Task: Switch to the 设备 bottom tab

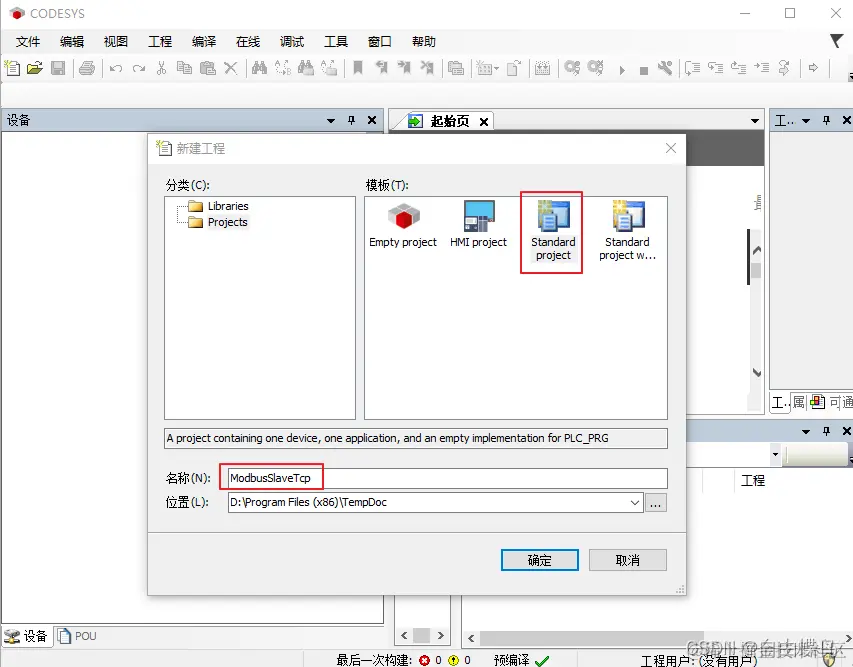Action: coord(27,636)
